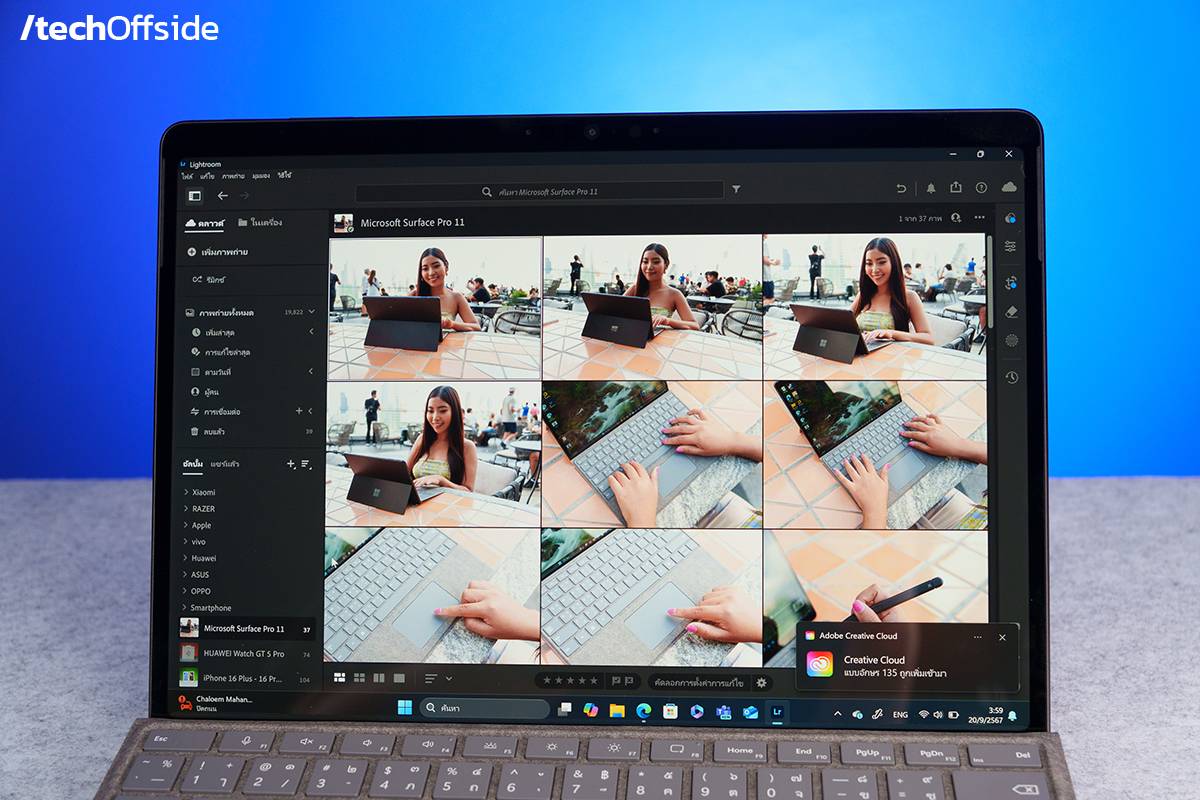Expand the ตามวันที่ (By Date) chevron
Viewport: 1200px width, 800px height.
point(311,371)
